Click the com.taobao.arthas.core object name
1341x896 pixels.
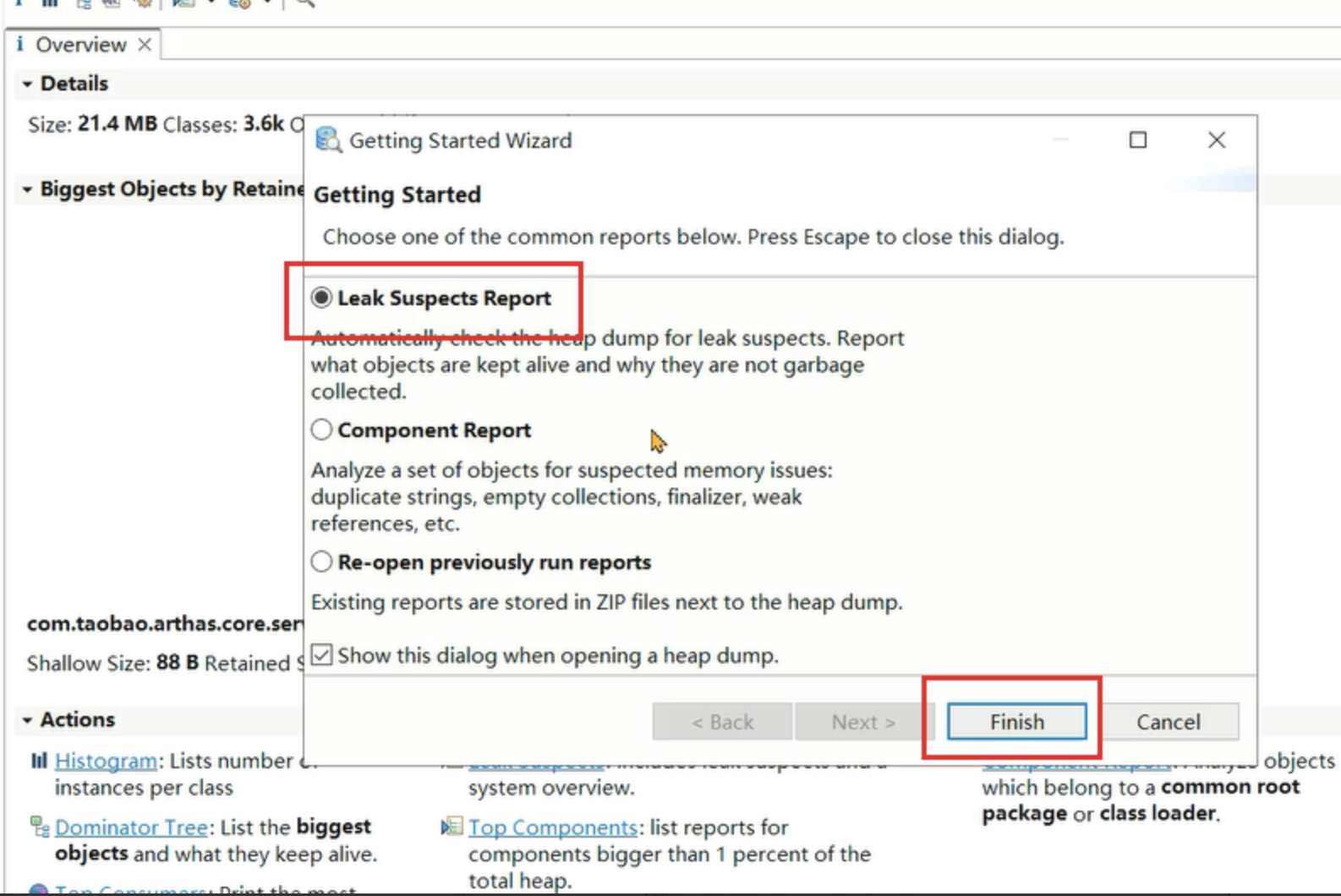click(165, 624)
